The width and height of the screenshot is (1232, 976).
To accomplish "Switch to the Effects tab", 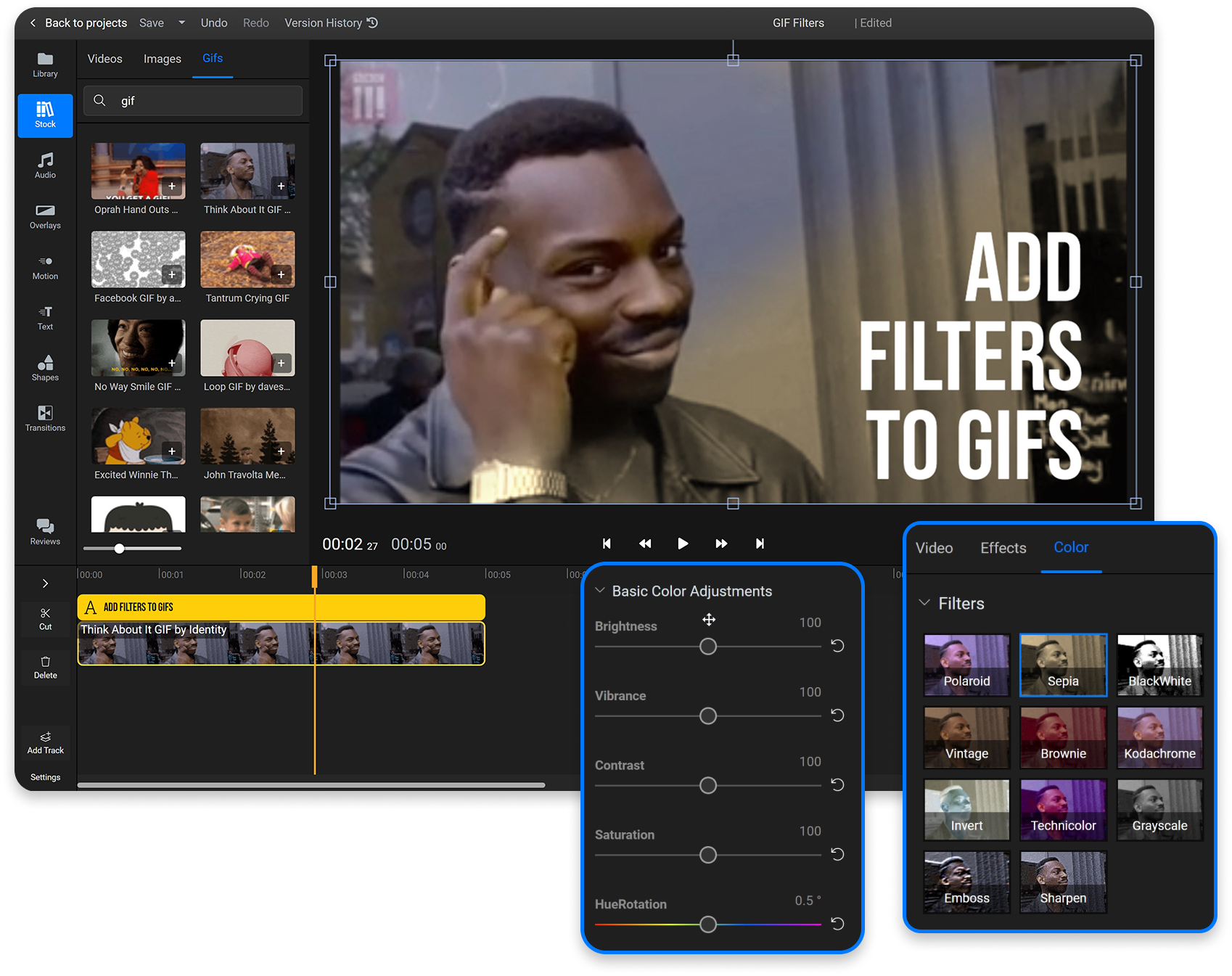I will pyautogui.click(x=1003, y=548).
